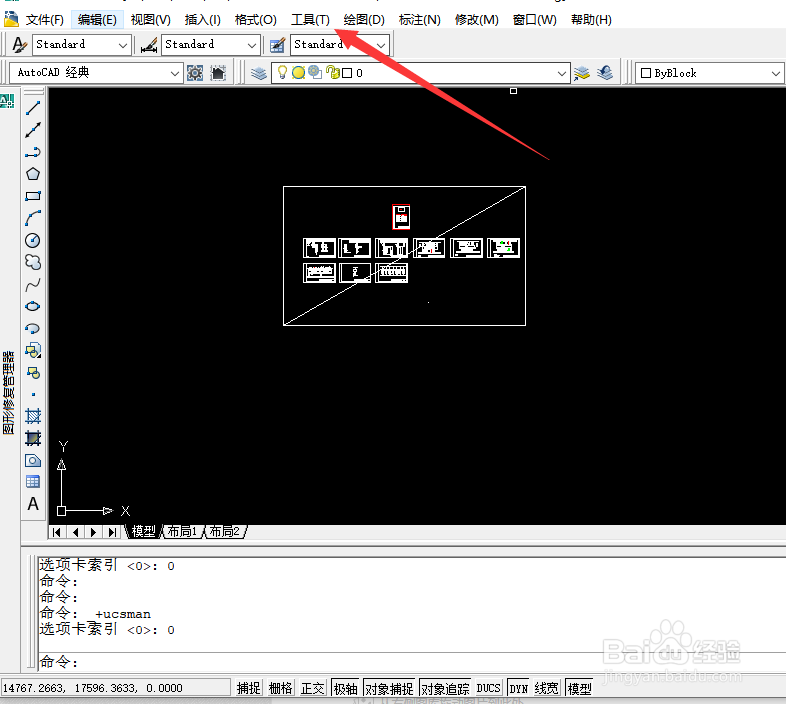786x704 pixels.
Task: Click the Layer Previous icon
Action: [x=605, y=73]
